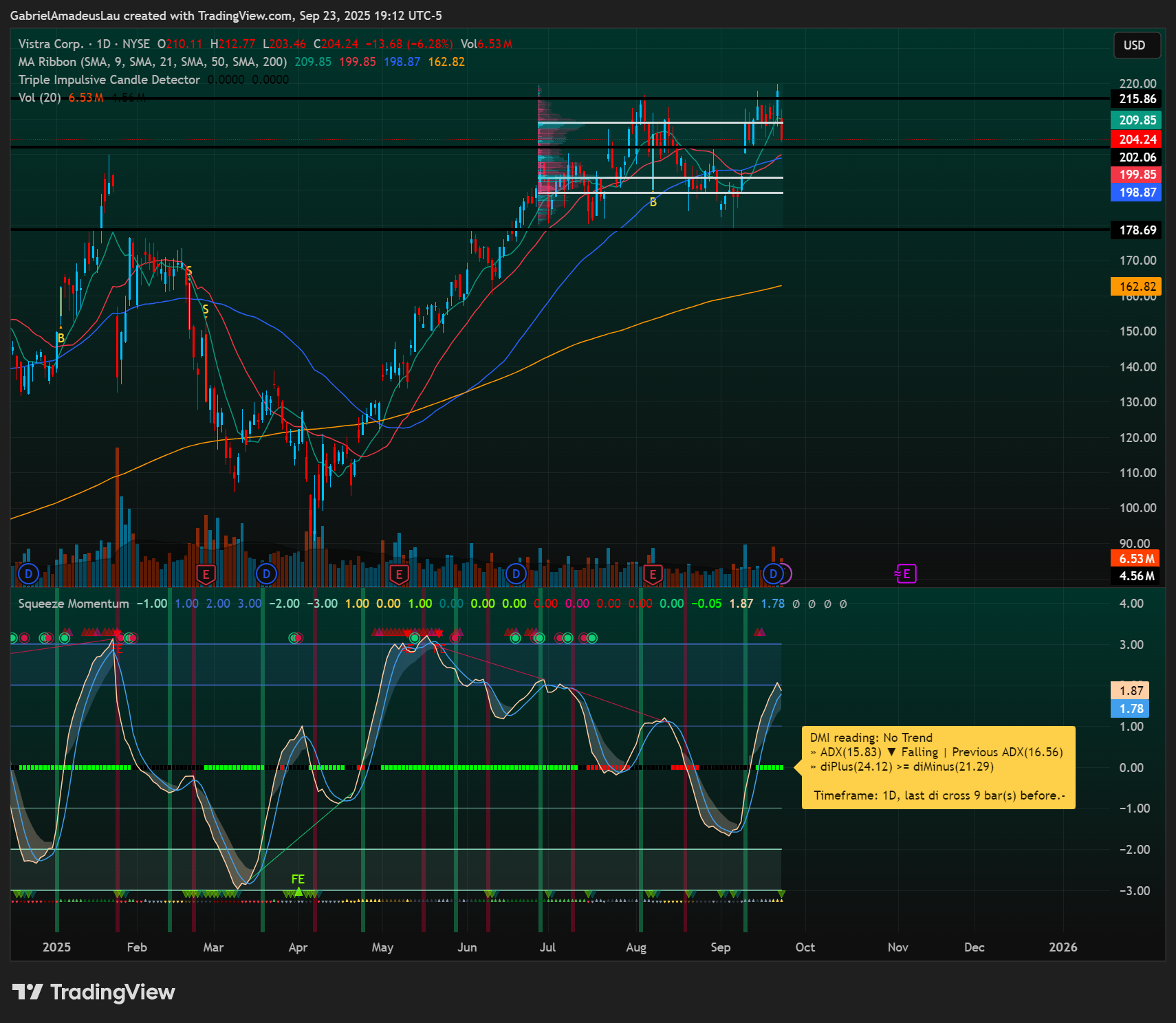Open the USD currency selector
The height and width of the screenshot is (1023, 1176).
1137,45
